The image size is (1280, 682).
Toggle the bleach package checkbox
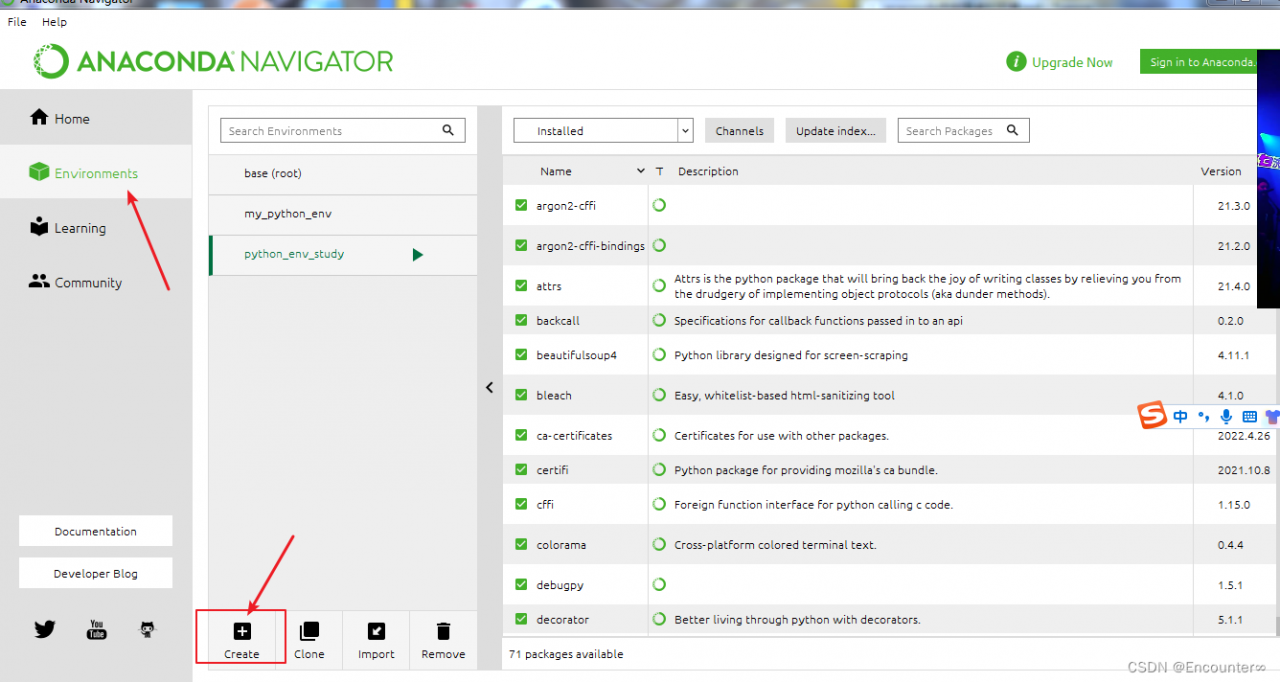tap(521, 394)
